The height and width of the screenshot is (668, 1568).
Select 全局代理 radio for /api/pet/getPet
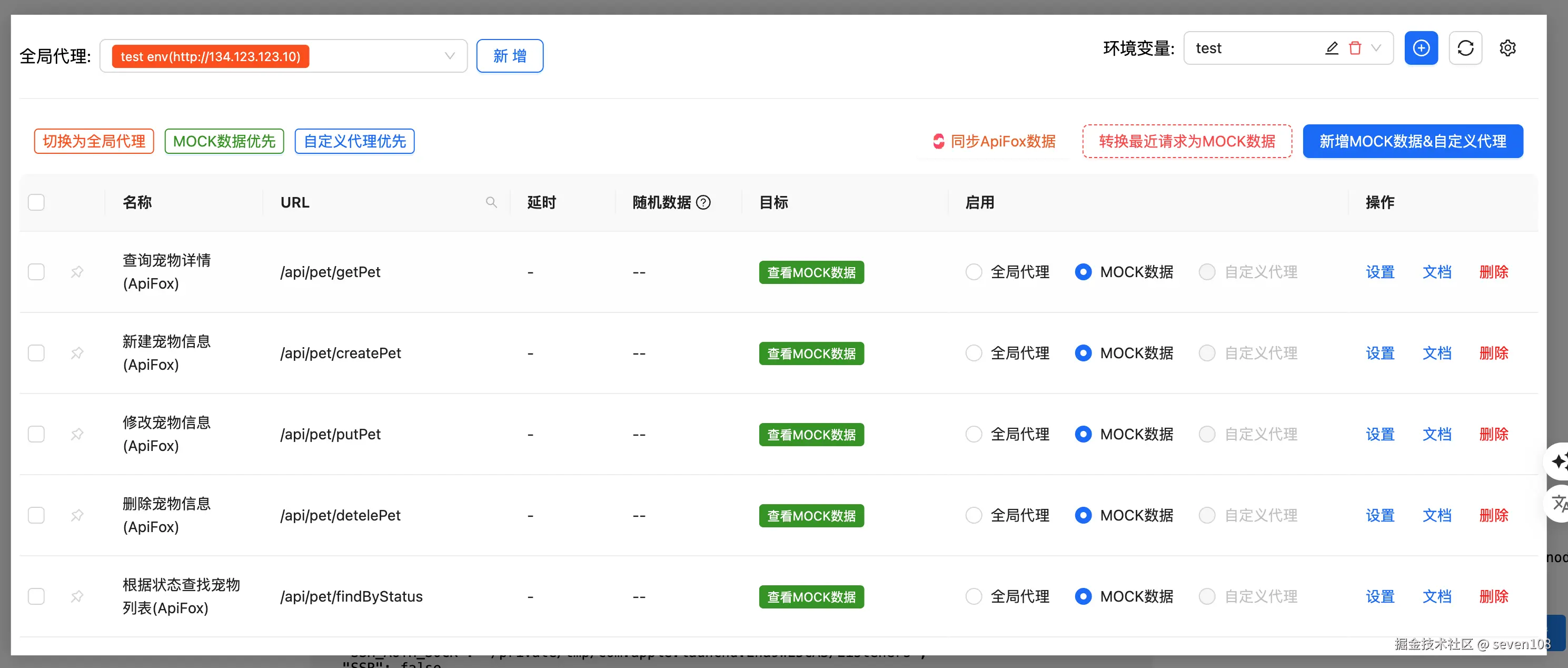tap(974, 272)
